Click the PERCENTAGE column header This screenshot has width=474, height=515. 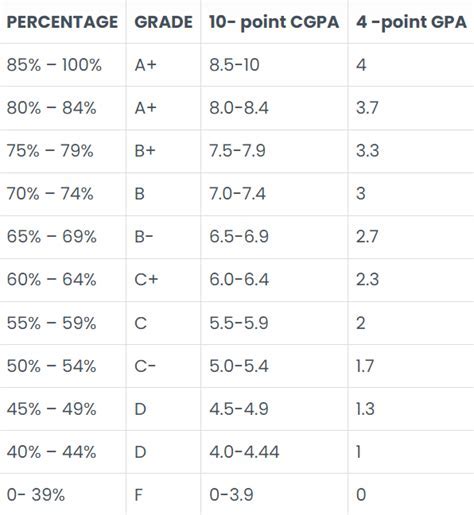coord(62,22)
